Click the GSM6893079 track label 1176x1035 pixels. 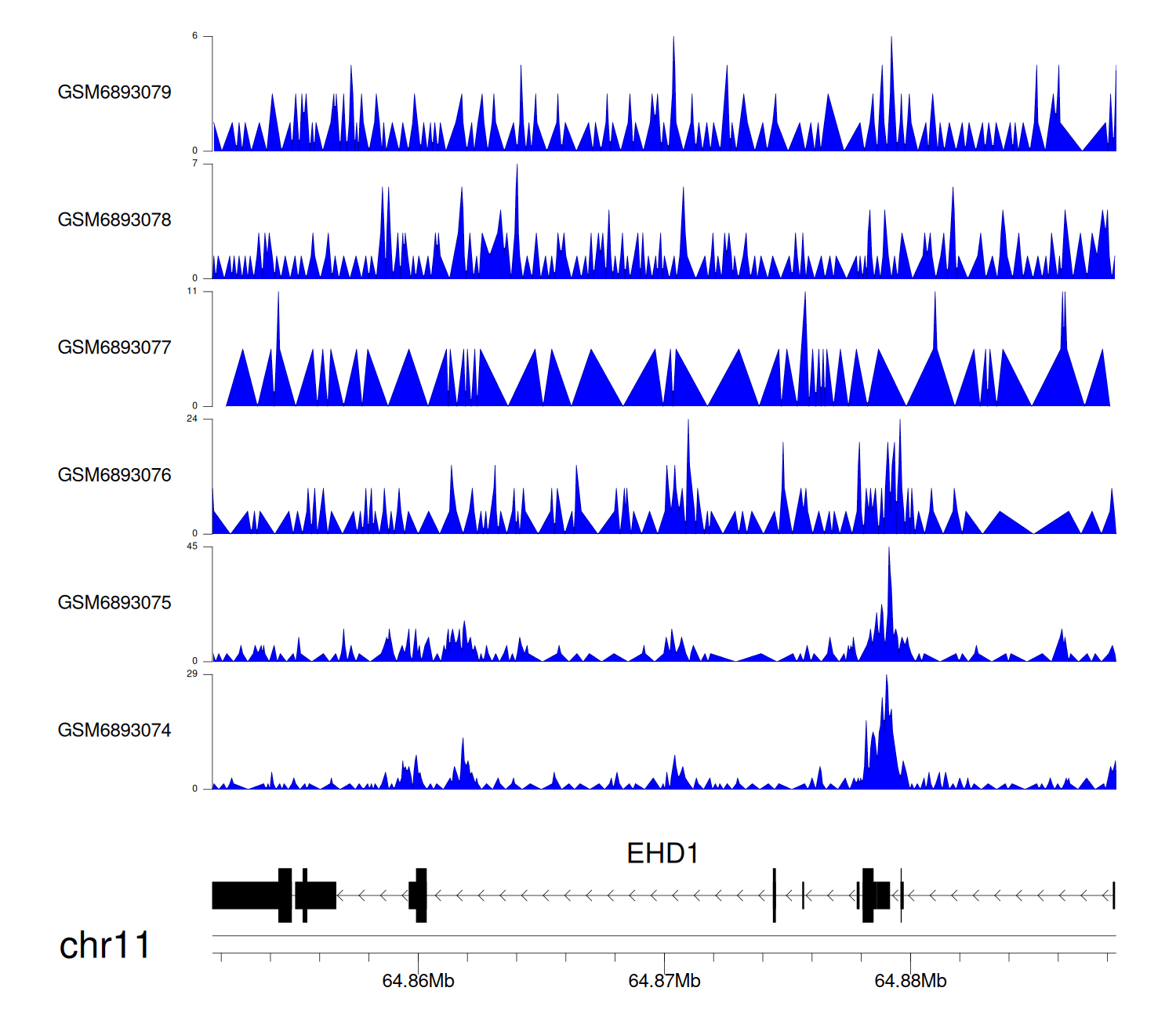pyautogui.click(x=114, y=93)
